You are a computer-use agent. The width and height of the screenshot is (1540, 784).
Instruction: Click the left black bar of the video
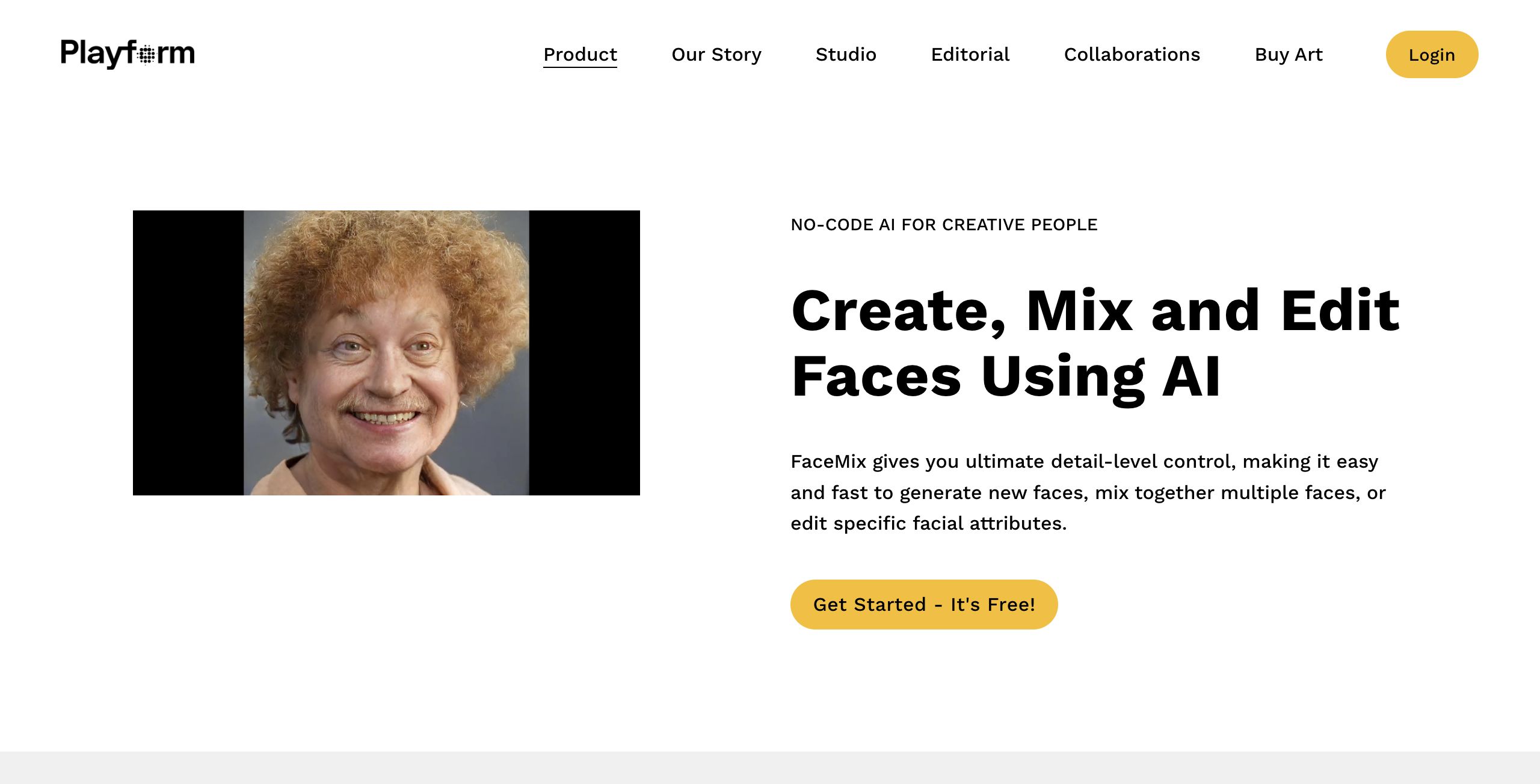[x=188, y=353]
